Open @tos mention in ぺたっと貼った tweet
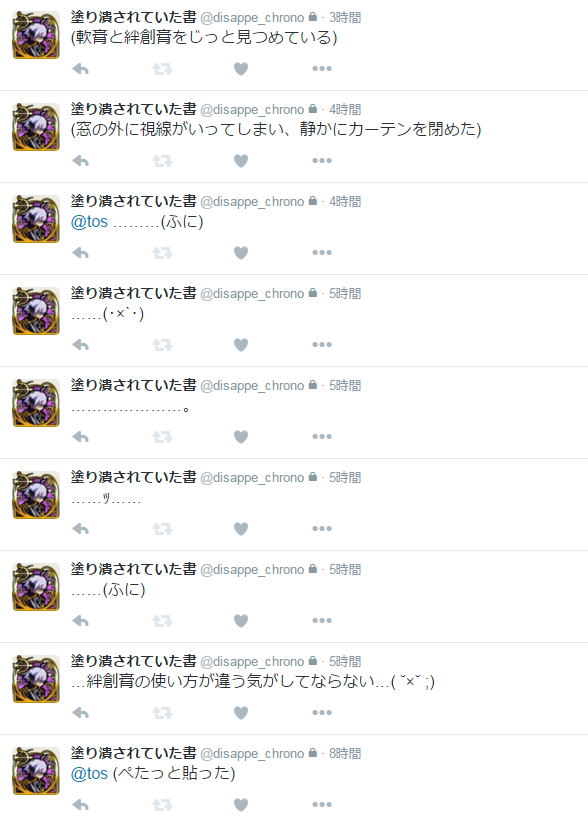This screenshot has width=588, height=826. pyautogui.click(x=90, y=773)
